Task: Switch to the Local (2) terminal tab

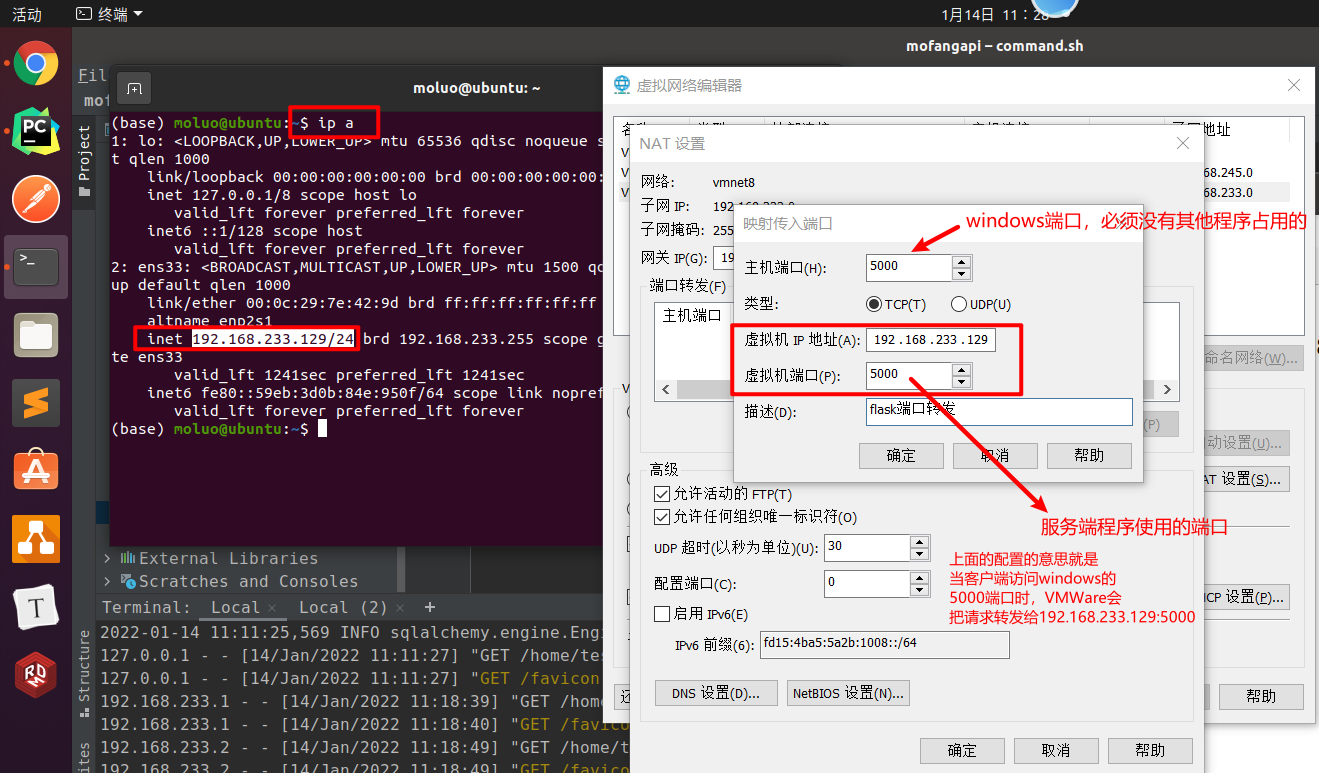Action: [x=343, y=607]
